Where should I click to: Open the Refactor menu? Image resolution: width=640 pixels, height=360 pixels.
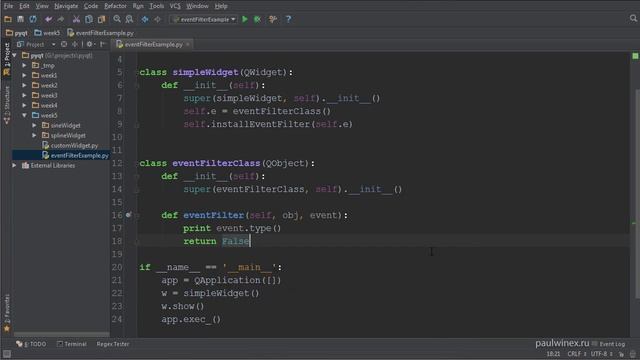click(115, 6)
